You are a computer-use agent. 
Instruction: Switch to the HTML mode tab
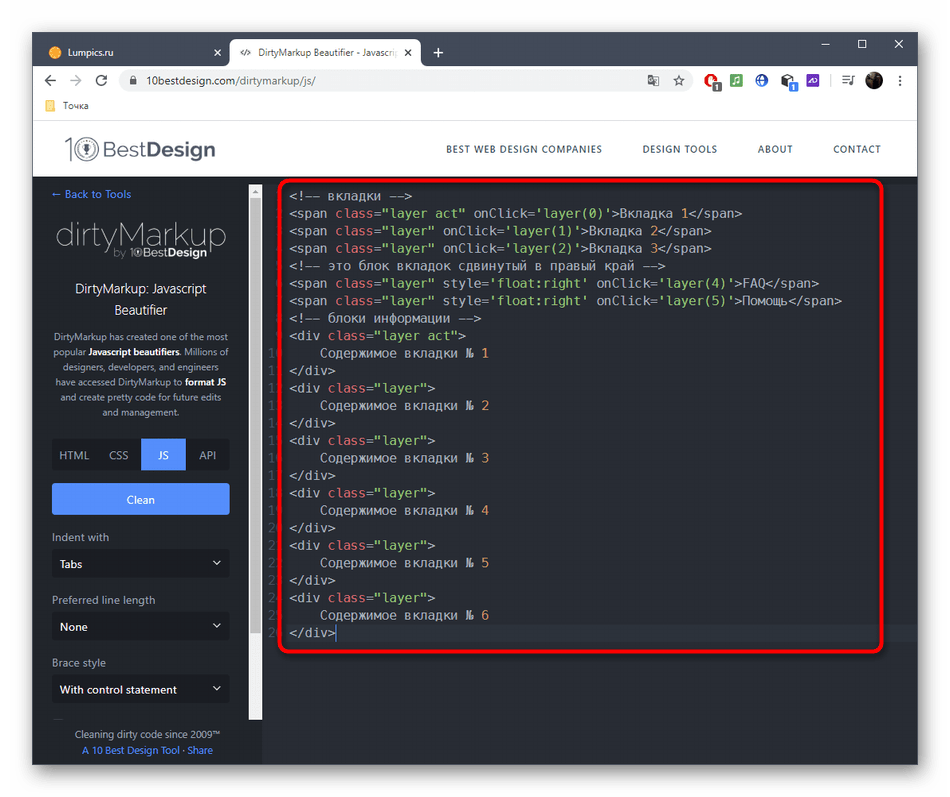[74, 455]
